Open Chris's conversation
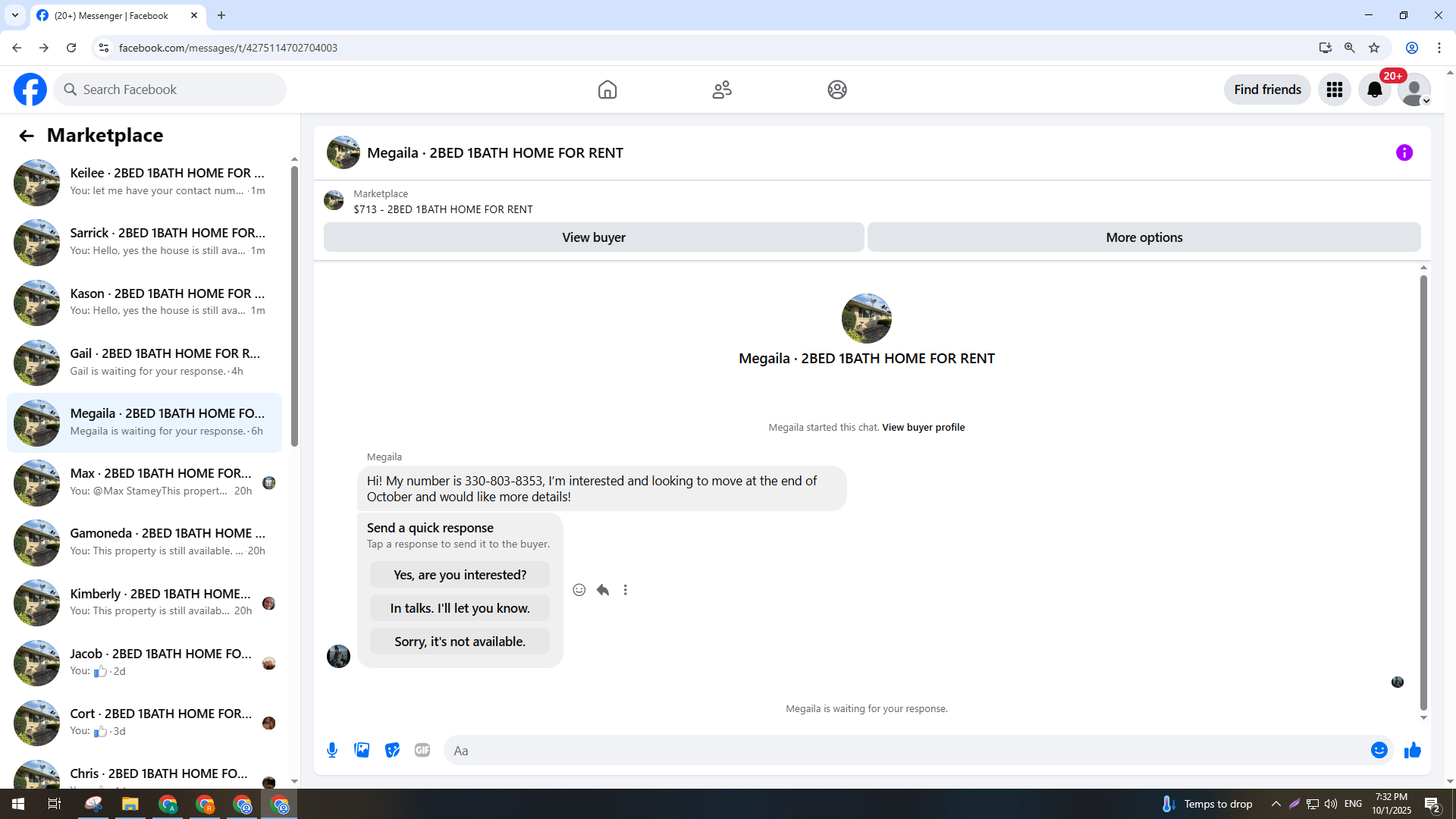This screenshot has height=819, width=1456. (144, 772)
